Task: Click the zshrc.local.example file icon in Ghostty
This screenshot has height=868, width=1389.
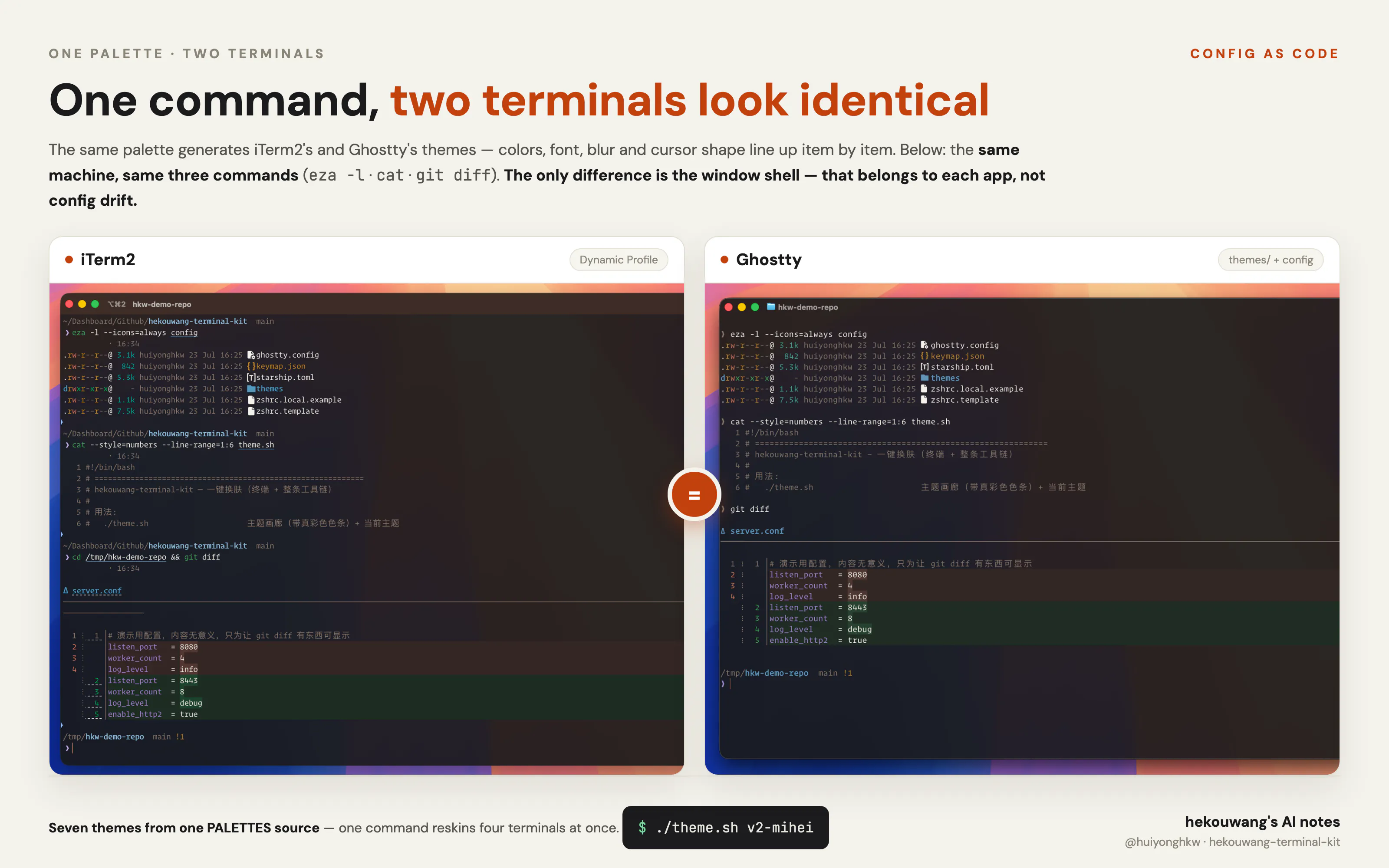Action: 924,389
